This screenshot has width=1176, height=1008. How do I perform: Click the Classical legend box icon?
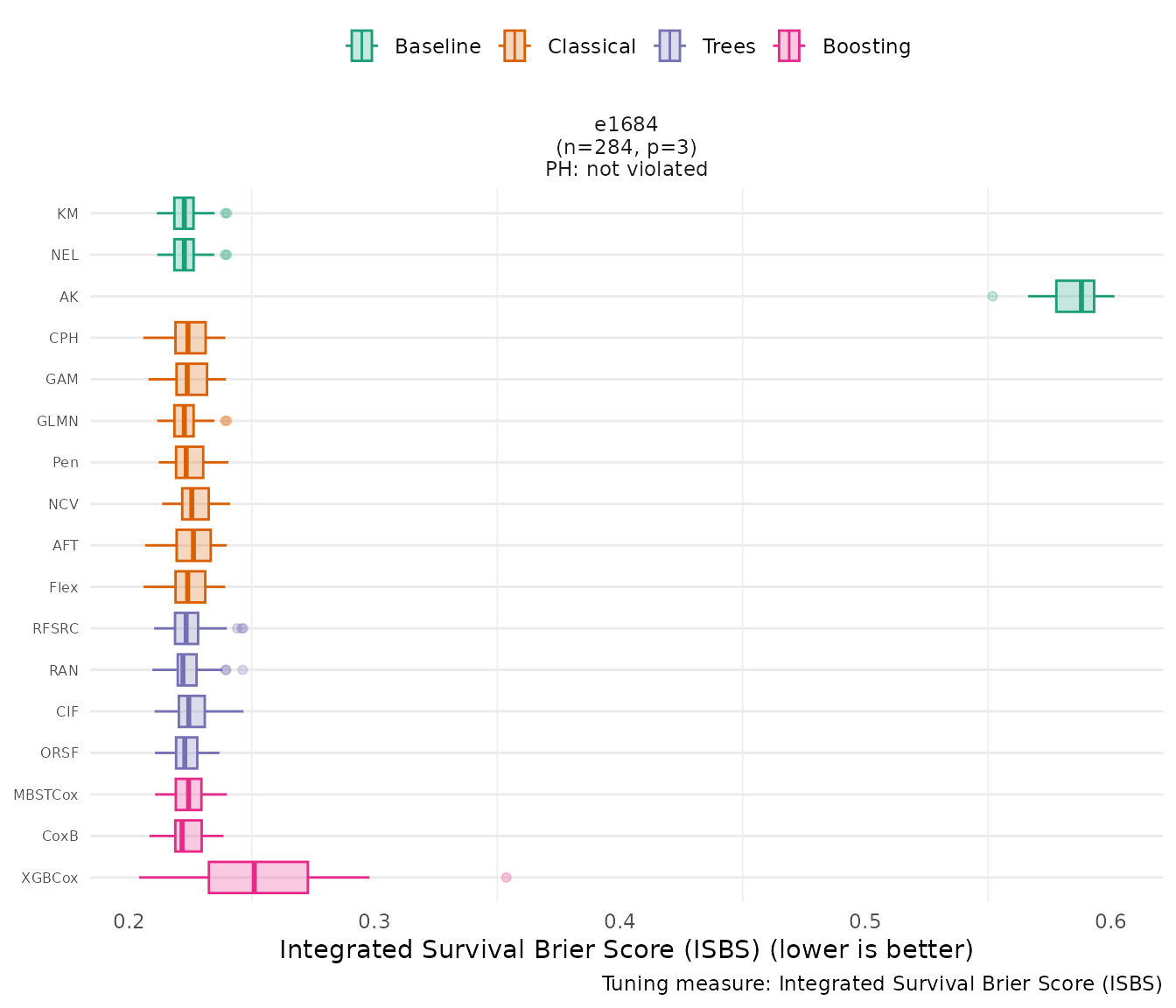pos(514,45)
